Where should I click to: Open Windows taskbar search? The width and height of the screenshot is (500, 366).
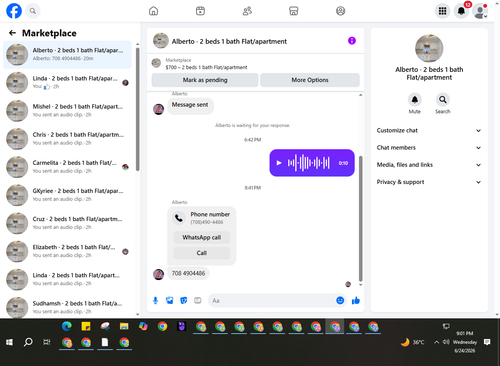(x=28, y=342)
